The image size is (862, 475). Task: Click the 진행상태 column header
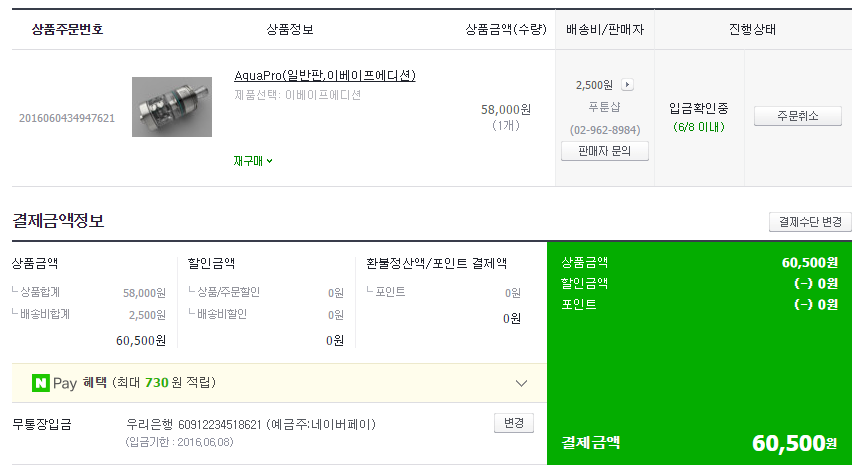pyautogui.click(x=753, y=29)
